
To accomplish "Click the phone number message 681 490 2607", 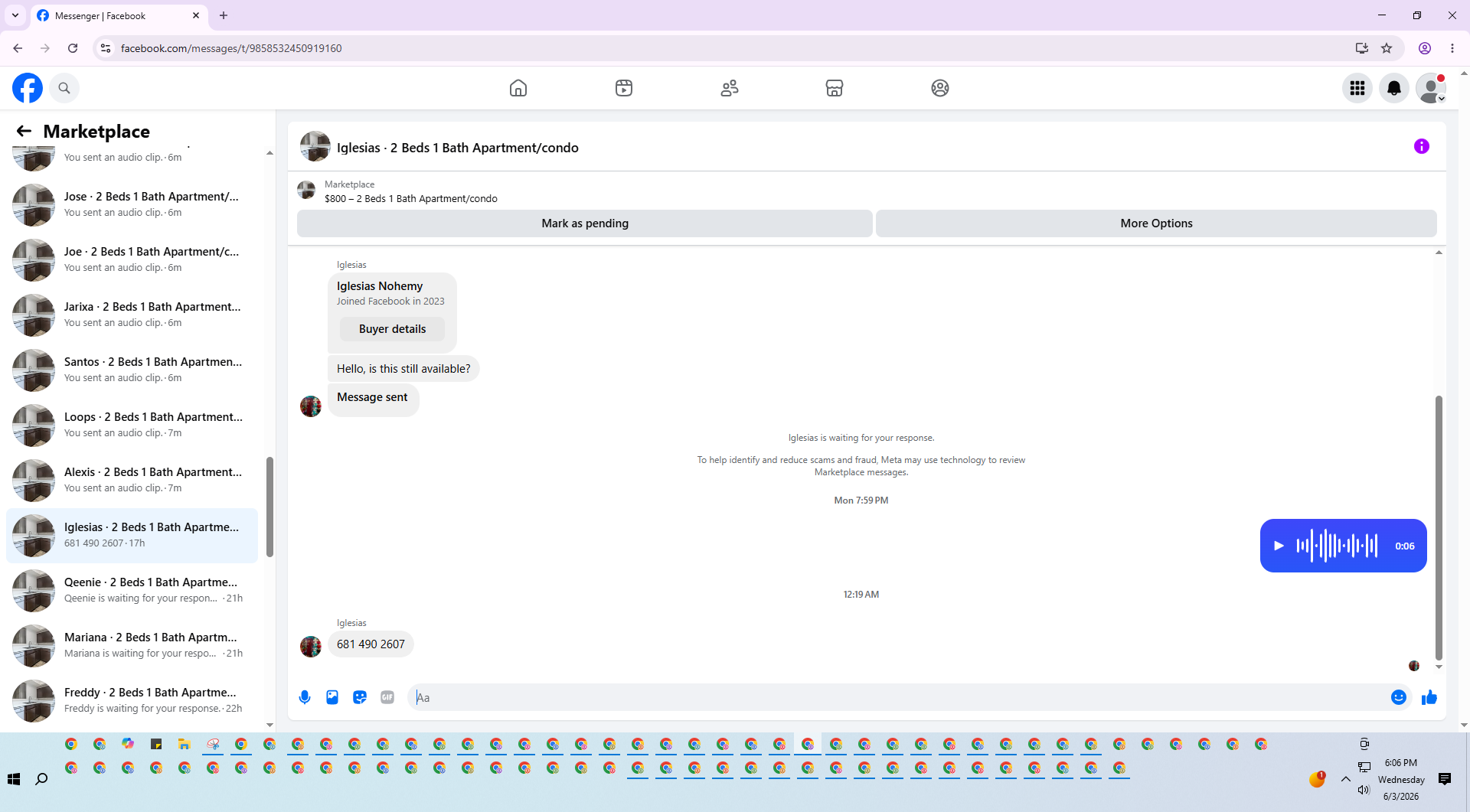I will [x=371, y=644].
